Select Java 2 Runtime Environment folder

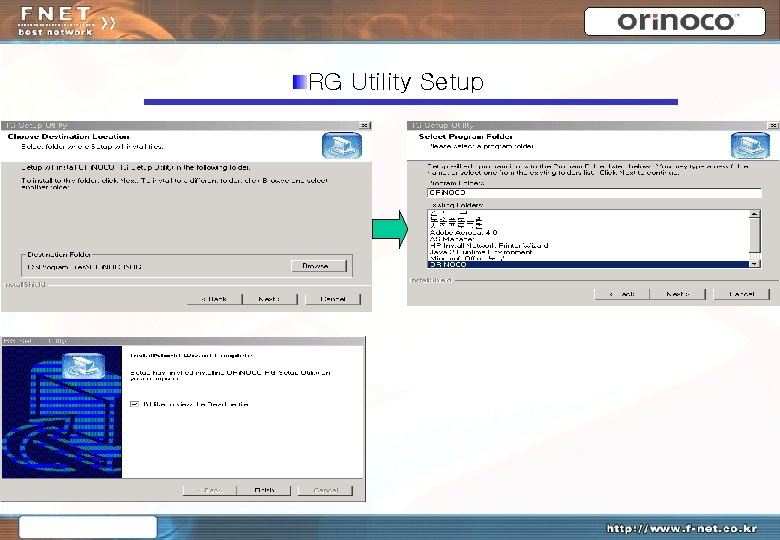coord(481,252)
